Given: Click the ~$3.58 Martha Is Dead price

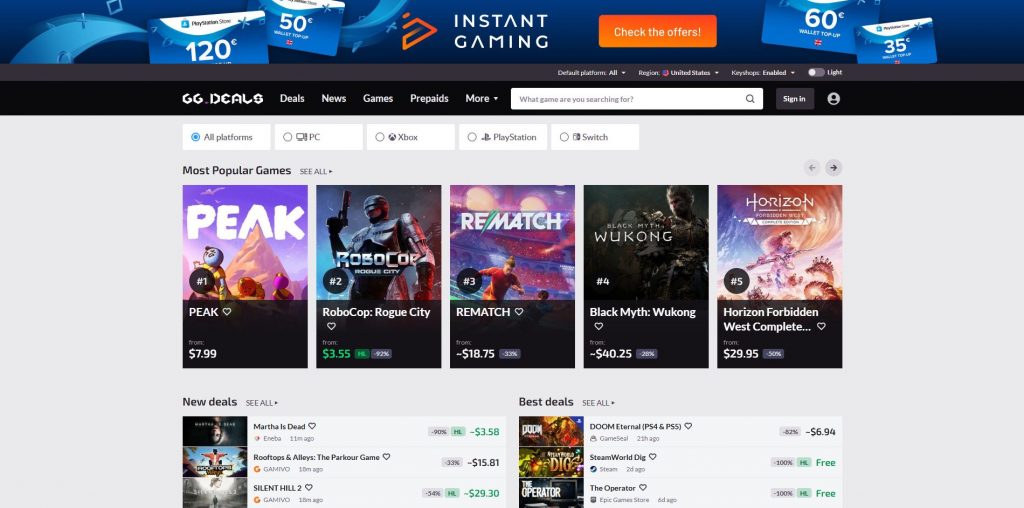Looking at the screenshot, I should (x=485, y=432).
